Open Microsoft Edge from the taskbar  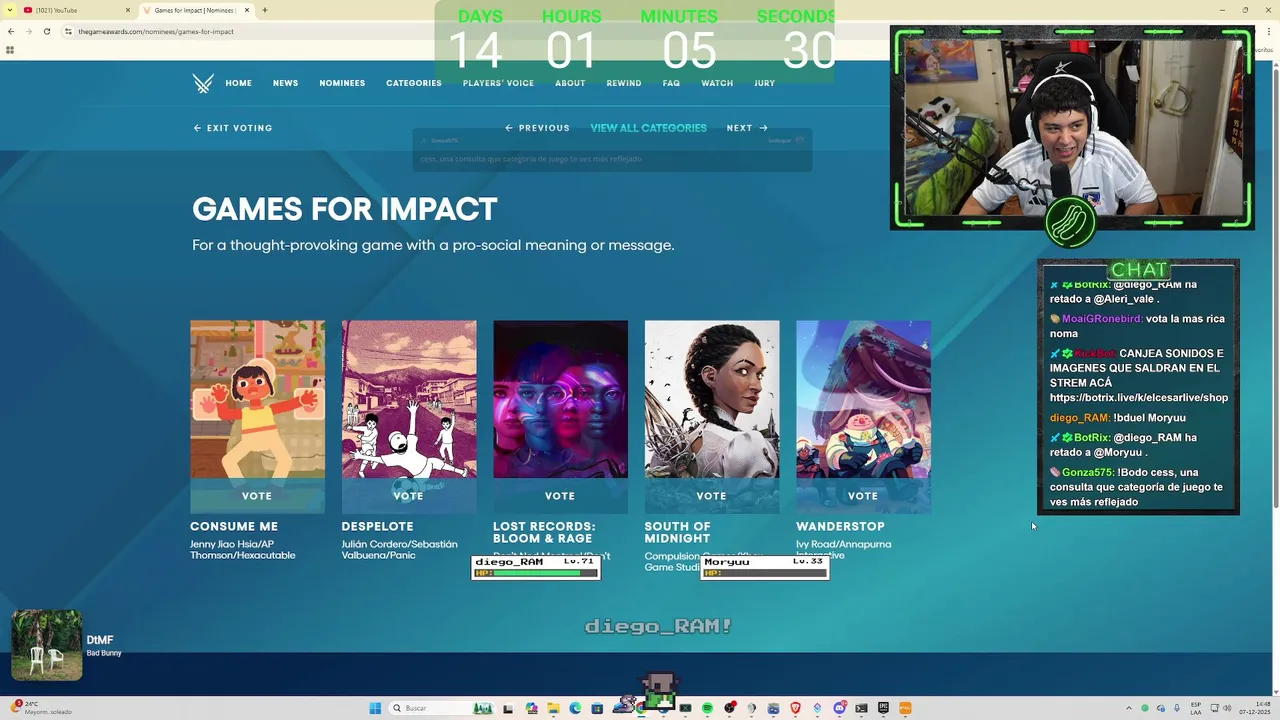tap(575, 708)
